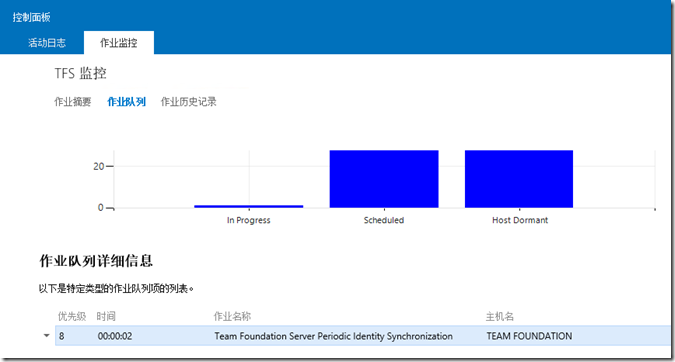Sort by the 优先级 column header
This screenshot has height=362, width=675.
[x=72, y=316]
